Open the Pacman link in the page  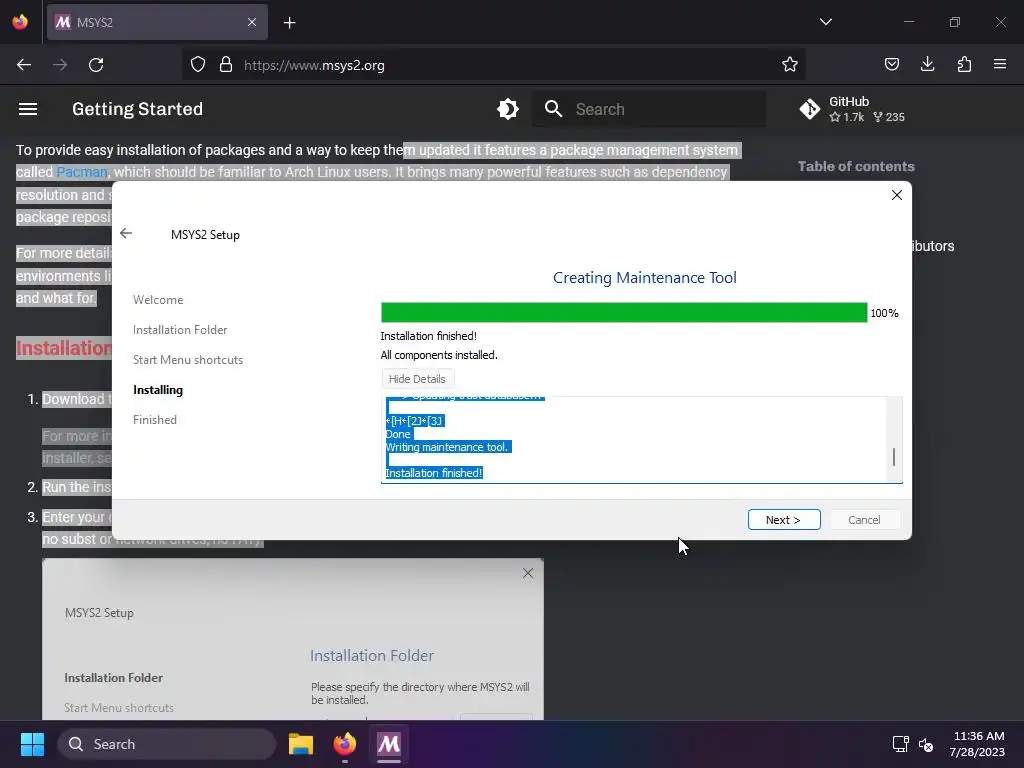click(x=82, y=172)
